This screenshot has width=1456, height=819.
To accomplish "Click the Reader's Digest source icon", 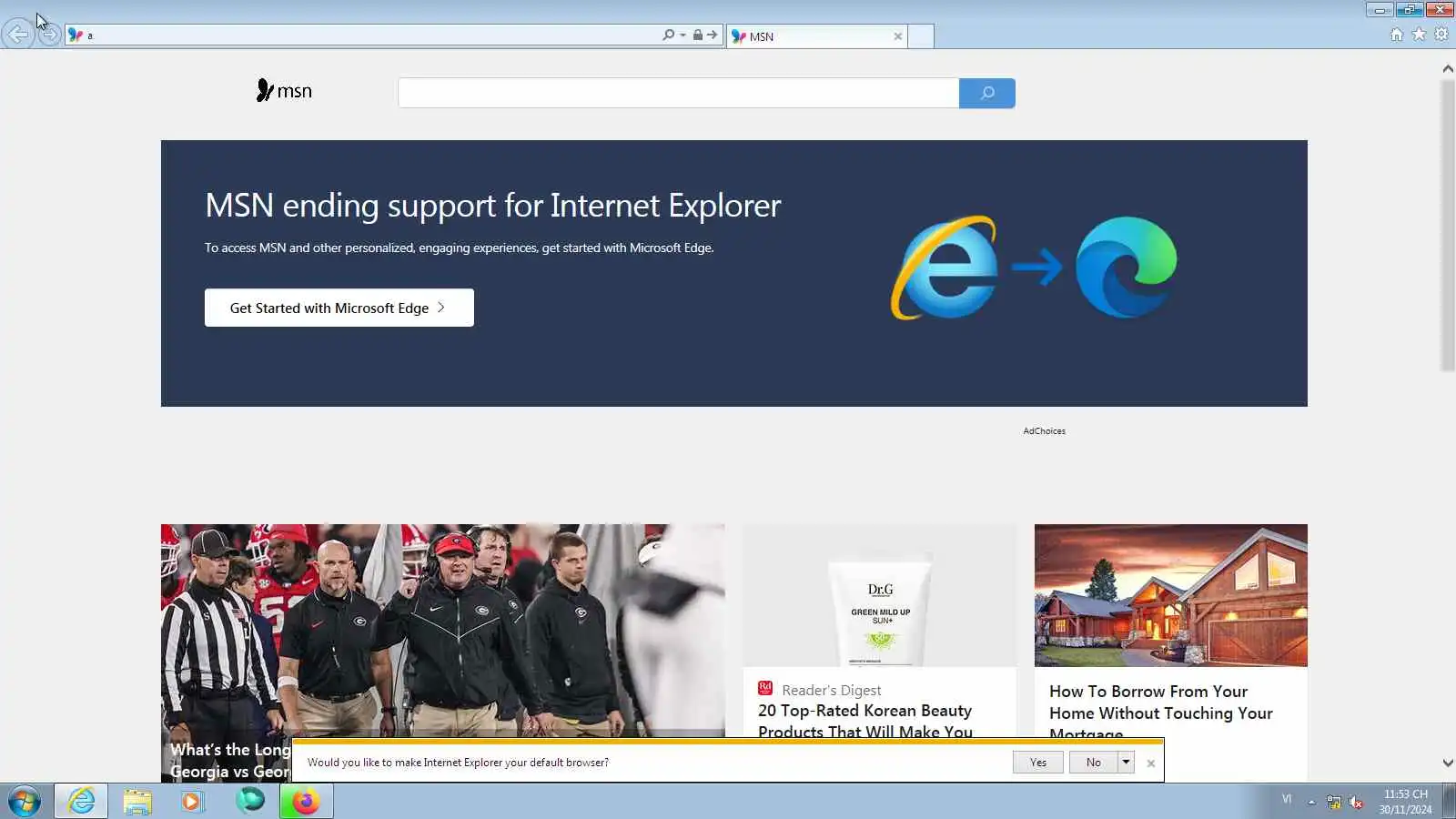I will pos(765,688).
